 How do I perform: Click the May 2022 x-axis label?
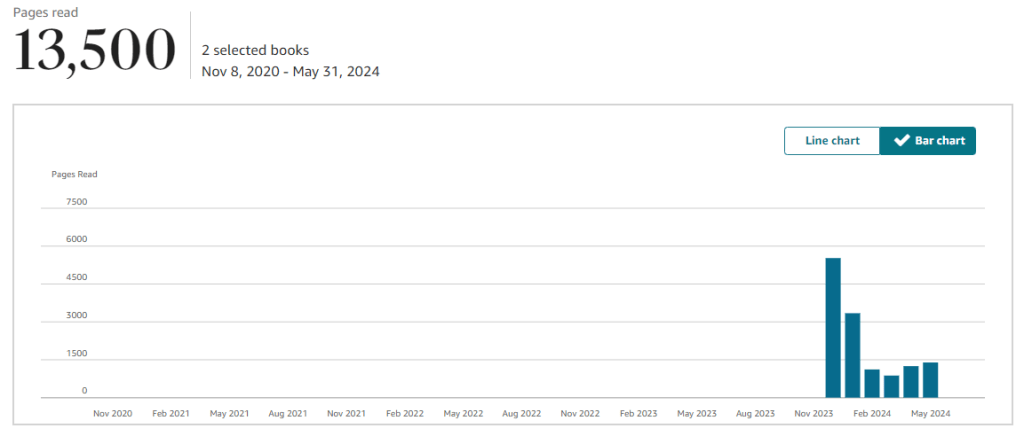464,413
